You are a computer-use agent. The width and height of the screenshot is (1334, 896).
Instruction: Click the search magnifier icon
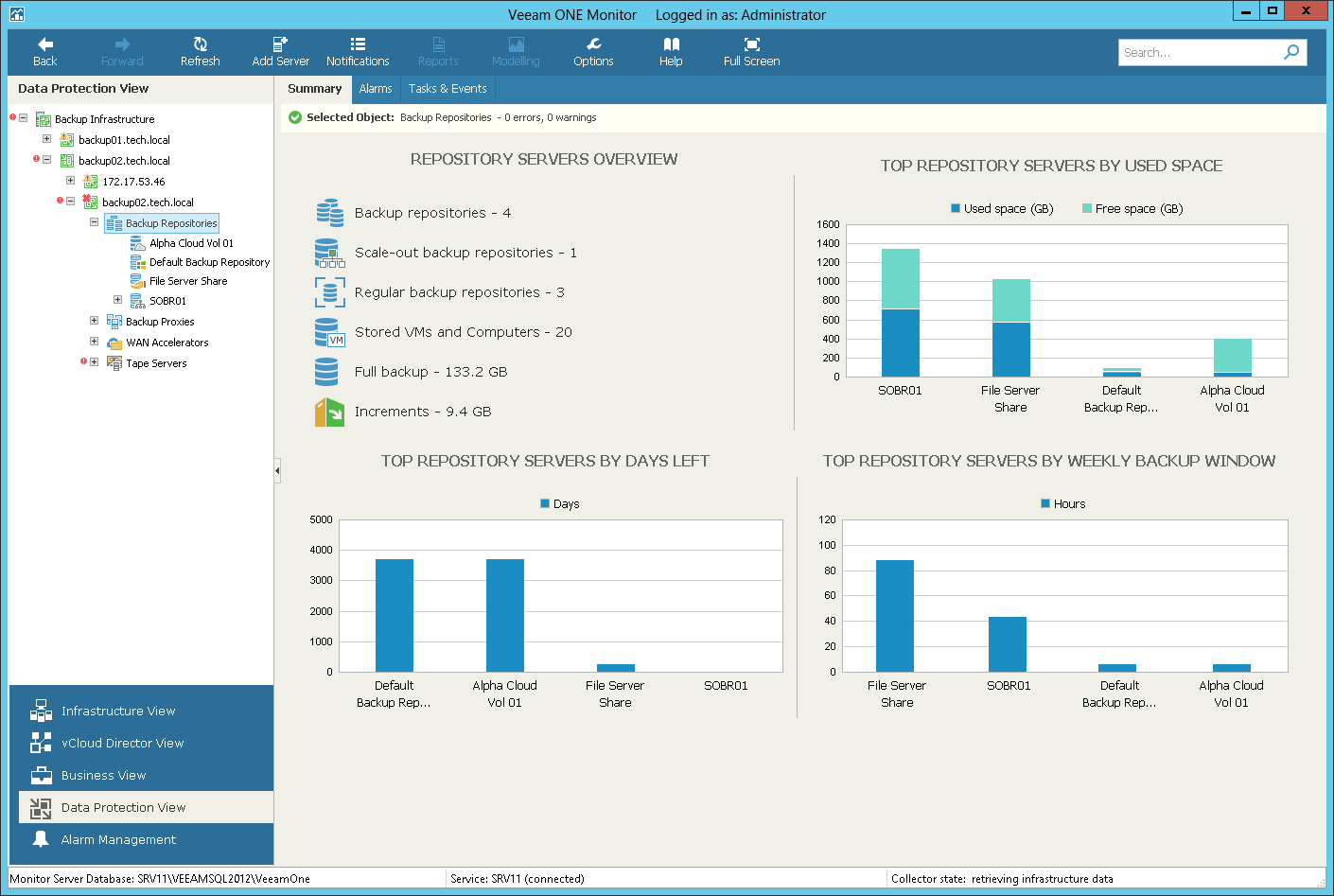coord(1290,52)
